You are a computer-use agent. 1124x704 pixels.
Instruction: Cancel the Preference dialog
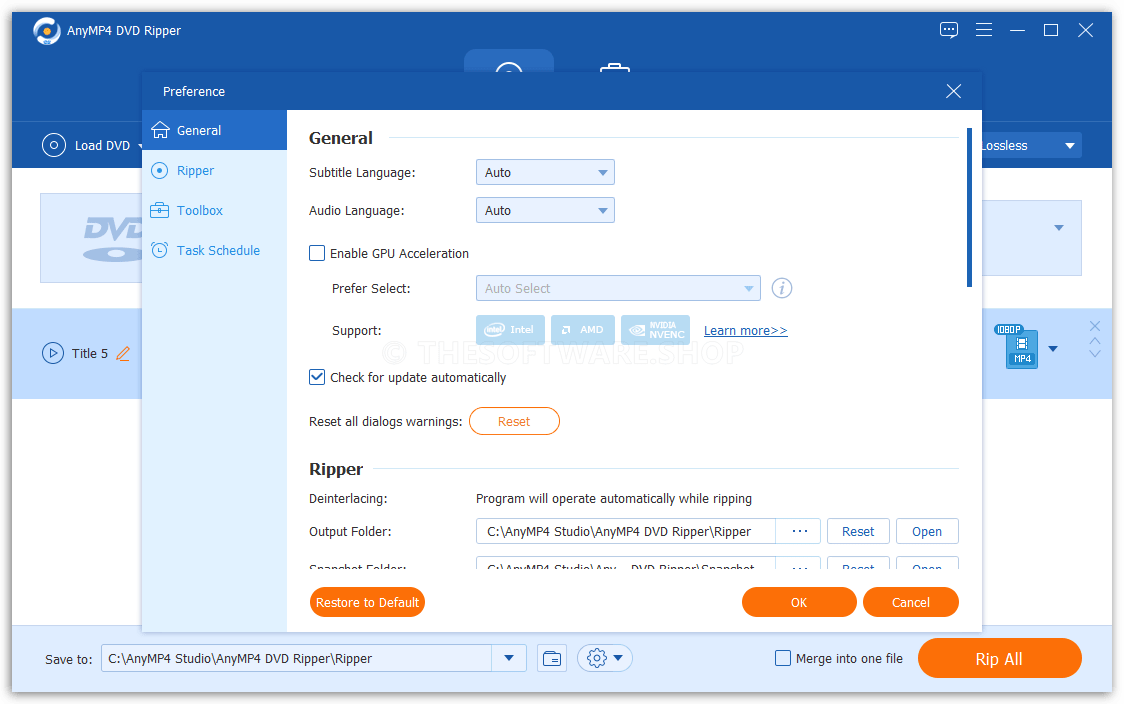point(910,602)
